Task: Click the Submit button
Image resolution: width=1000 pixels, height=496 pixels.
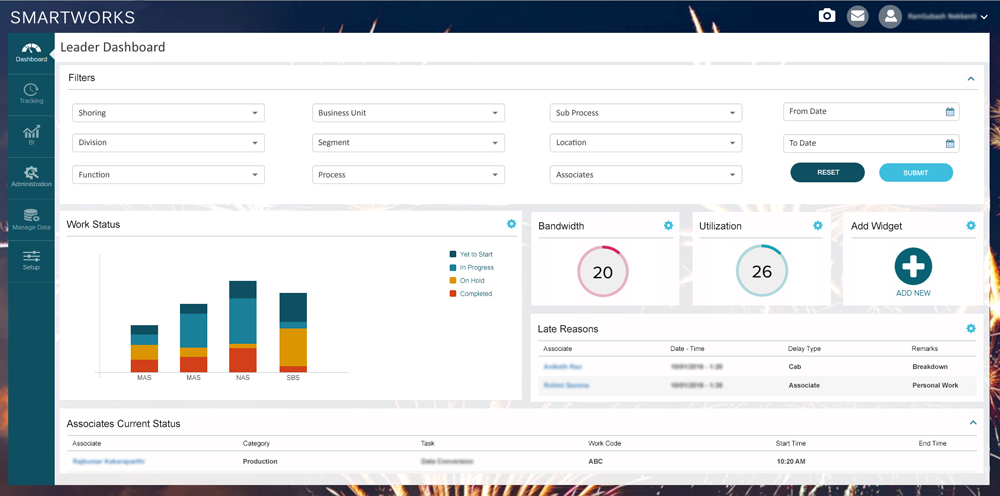Action: [915, 173]
